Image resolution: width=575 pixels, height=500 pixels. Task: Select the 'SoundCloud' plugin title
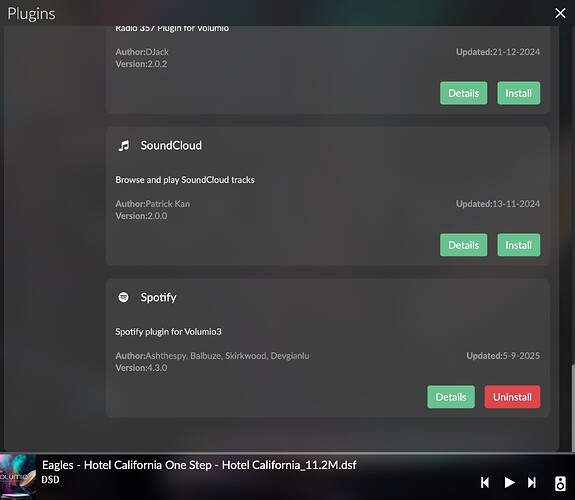coord(171,146)
